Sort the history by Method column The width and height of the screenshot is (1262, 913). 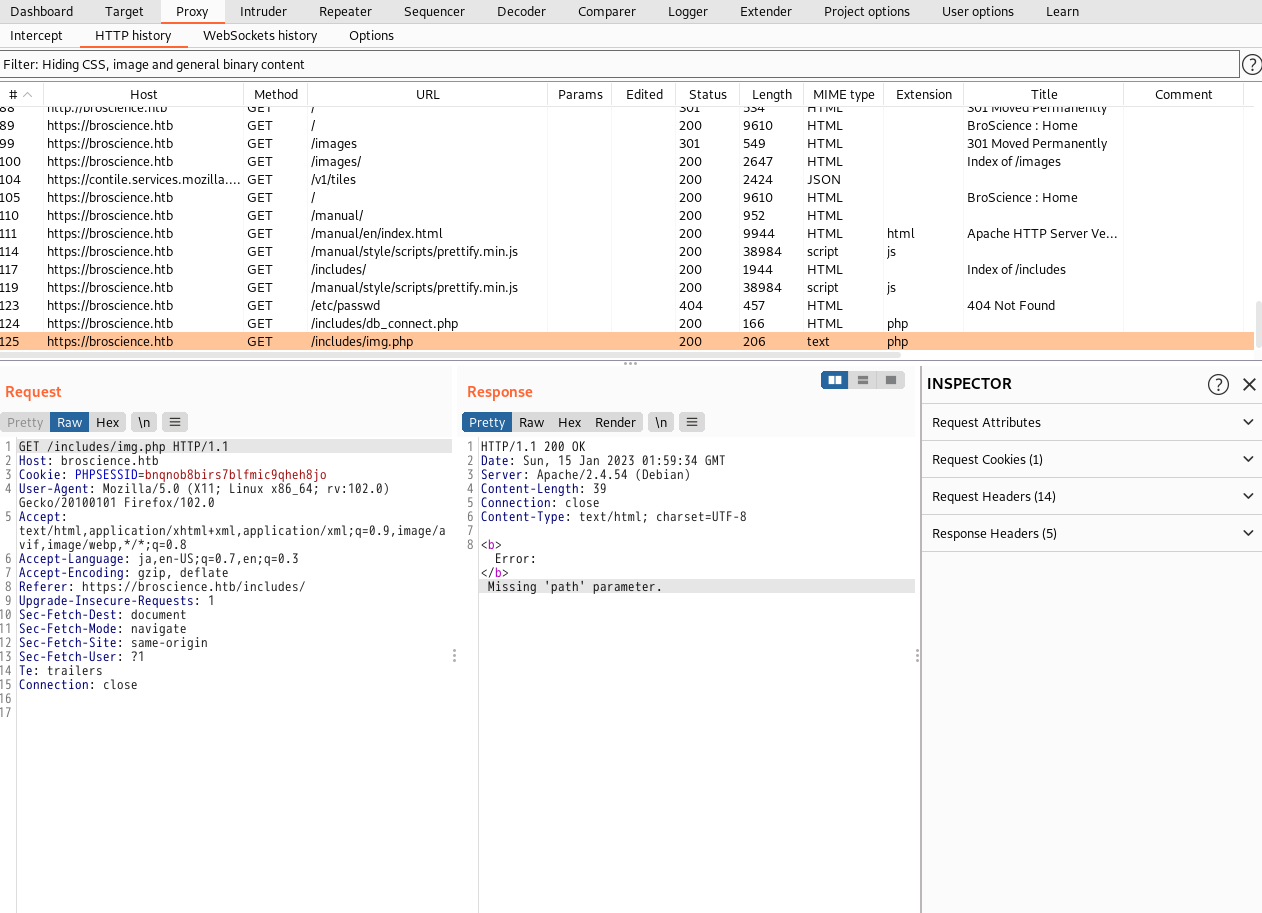tap(275, 94)
